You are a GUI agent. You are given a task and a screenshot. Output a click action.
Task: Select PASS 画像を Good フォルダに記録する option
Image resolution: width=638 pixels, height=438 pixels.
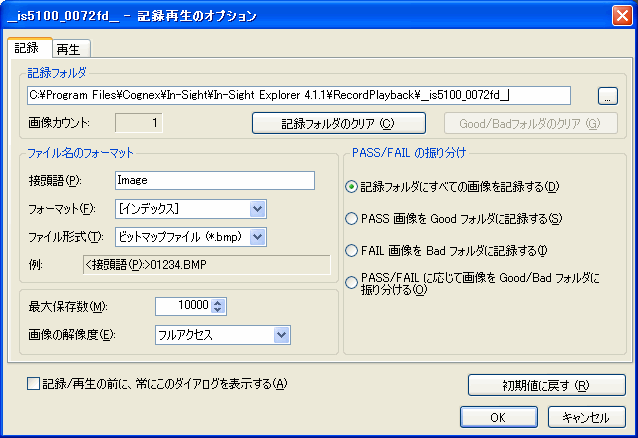point(351,218)
